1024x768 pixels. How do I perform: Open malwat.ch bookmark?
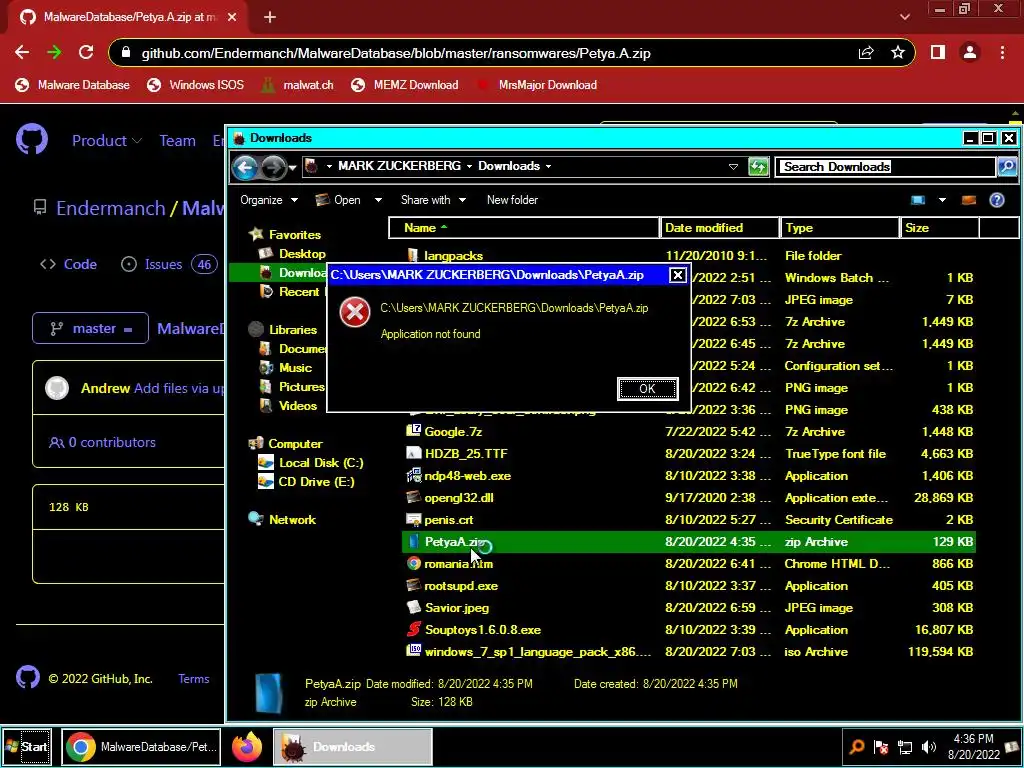click(x=297, y=85)
